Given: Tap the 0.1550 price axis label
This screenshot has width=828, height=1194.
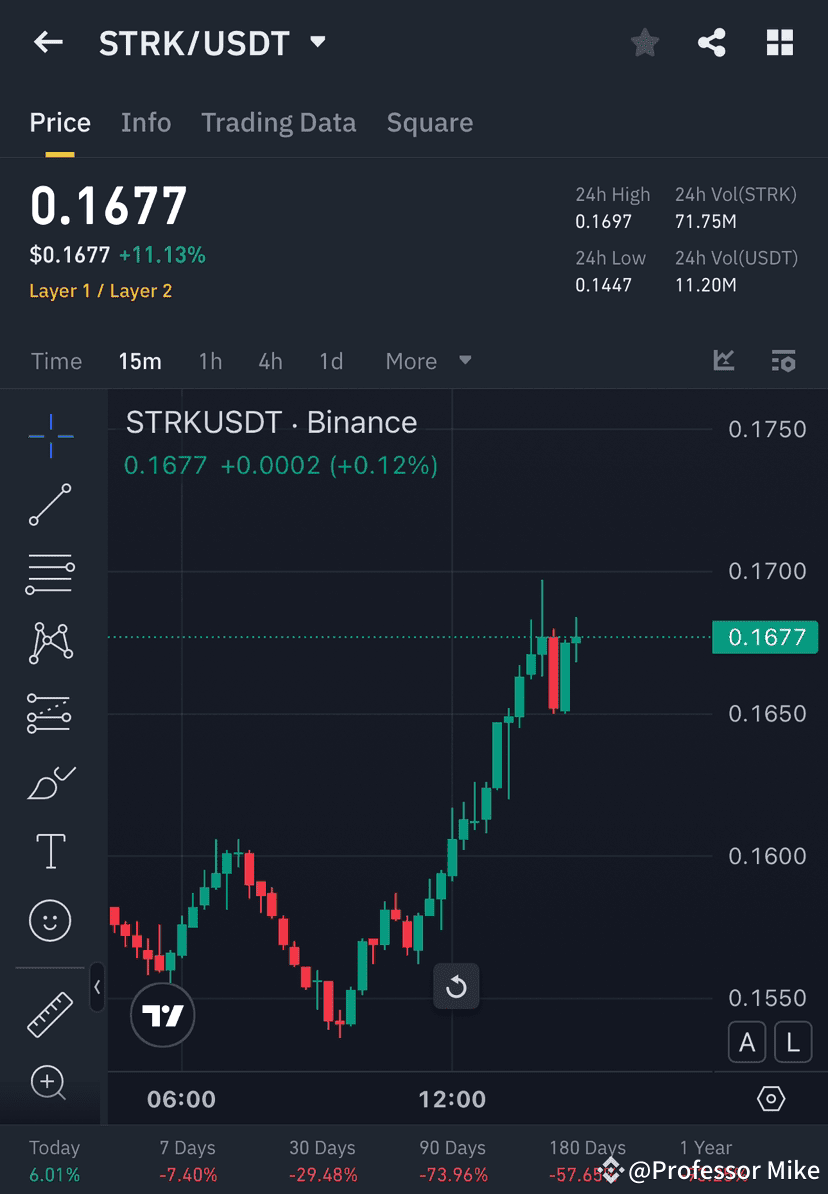Looking at the screenshot, I should [767, 998].
